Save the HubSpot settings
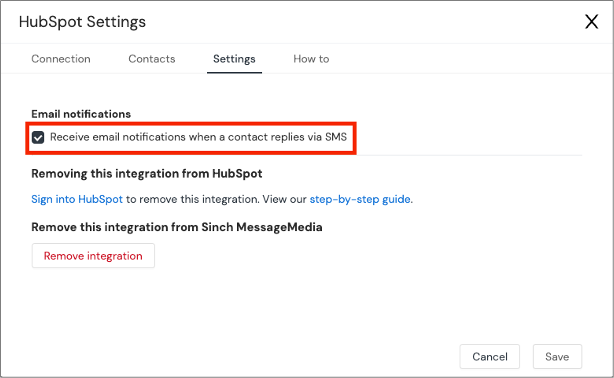The width and height of the screenshot is (614, 378). pos(557,356)
